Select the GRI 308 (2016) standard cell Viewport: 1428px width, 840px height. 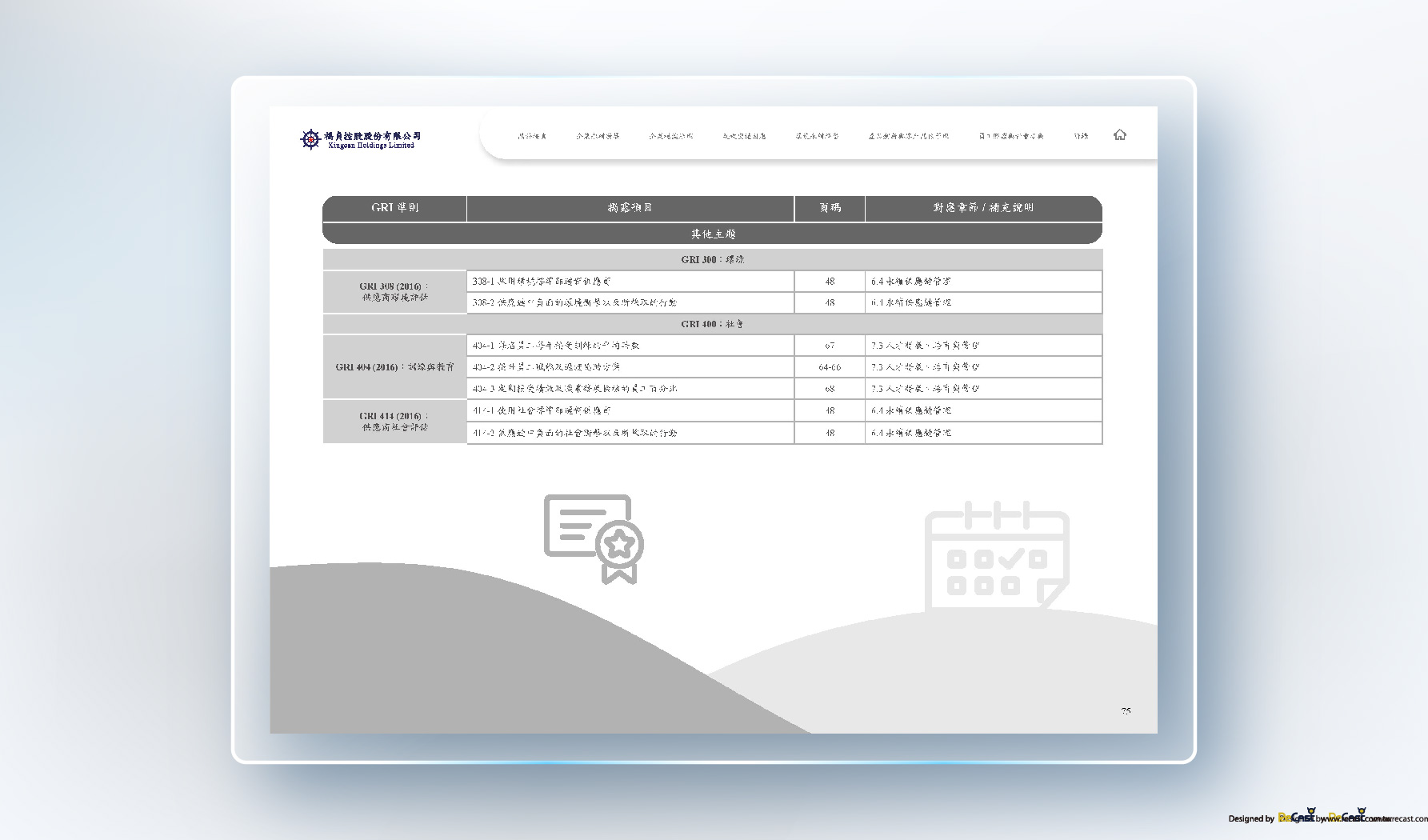pyautogui.click(x=394, y=292)
